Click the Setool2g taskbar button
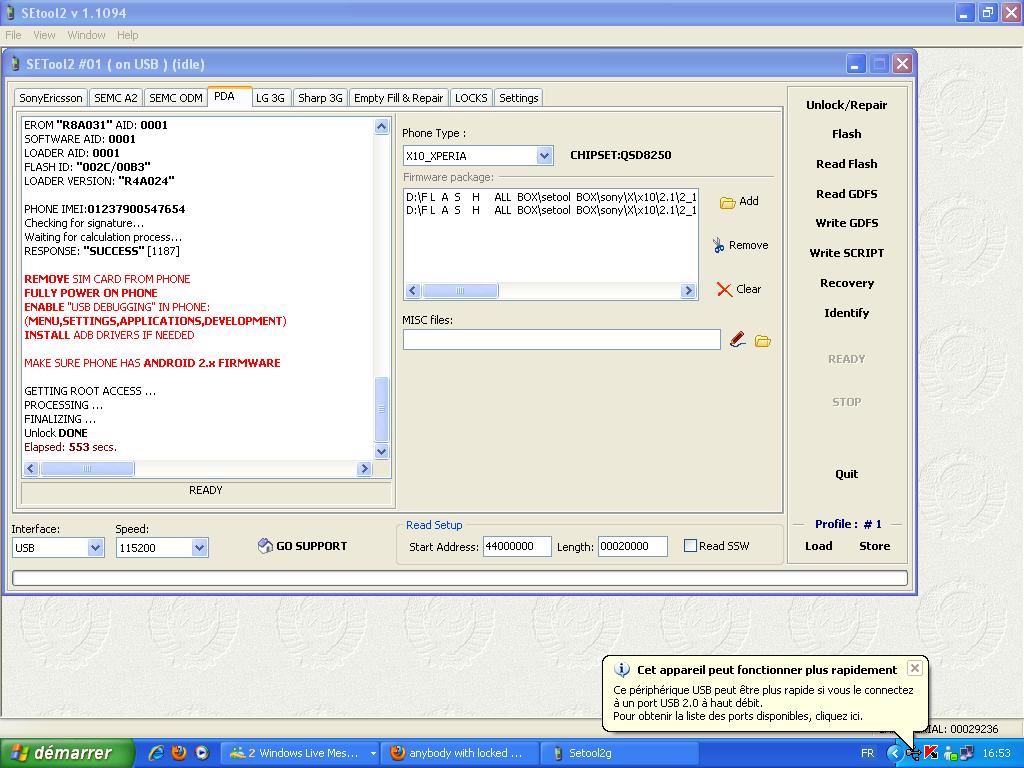 (618, 753)
